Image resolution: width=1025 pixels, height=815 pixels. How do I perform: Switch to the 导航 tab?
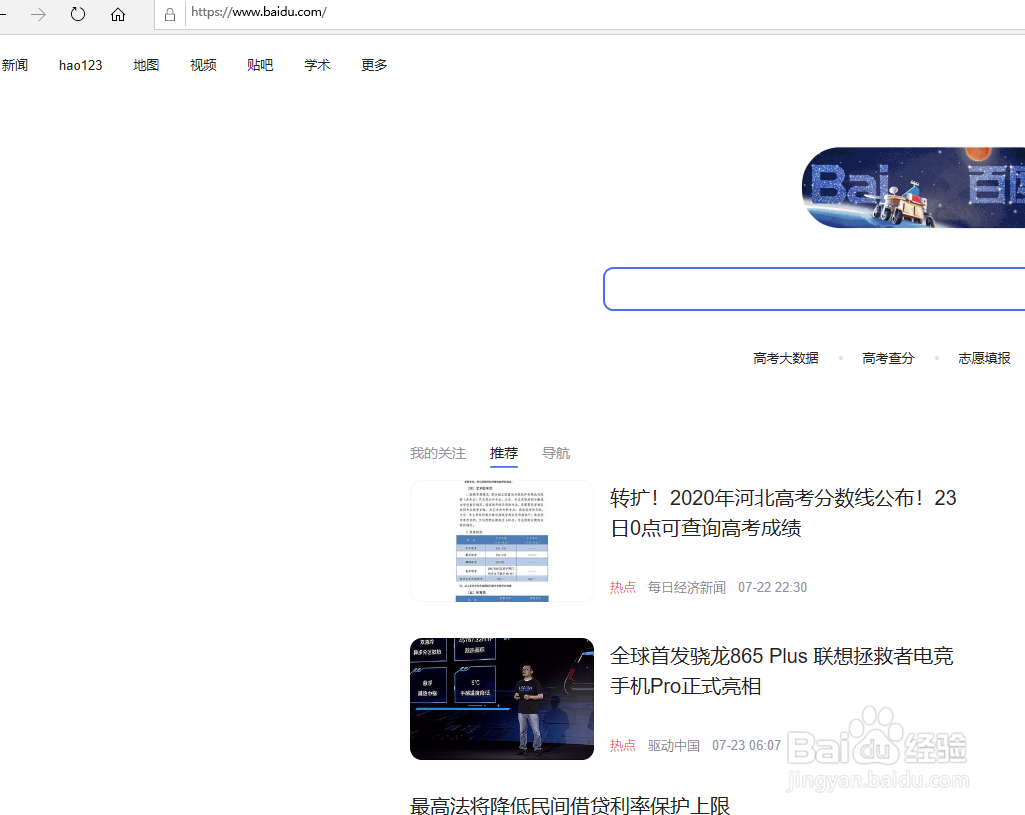pos(556,453)
